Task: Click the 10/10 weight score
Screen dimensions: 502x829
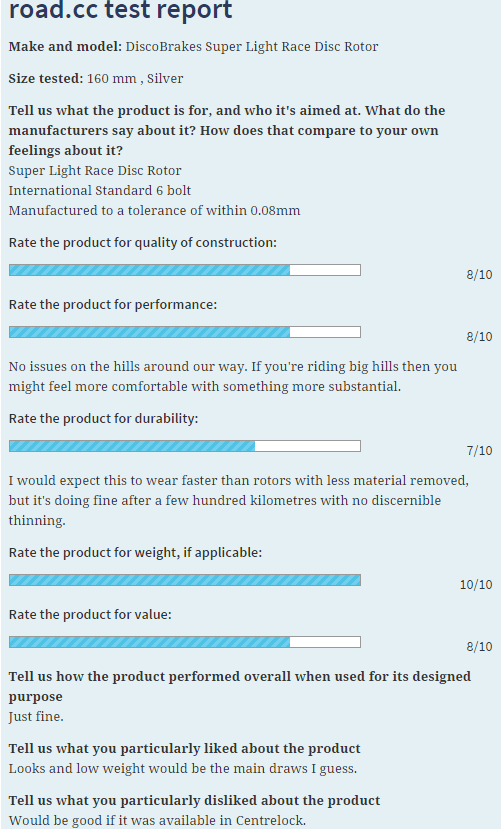Action: click(476, 584)
